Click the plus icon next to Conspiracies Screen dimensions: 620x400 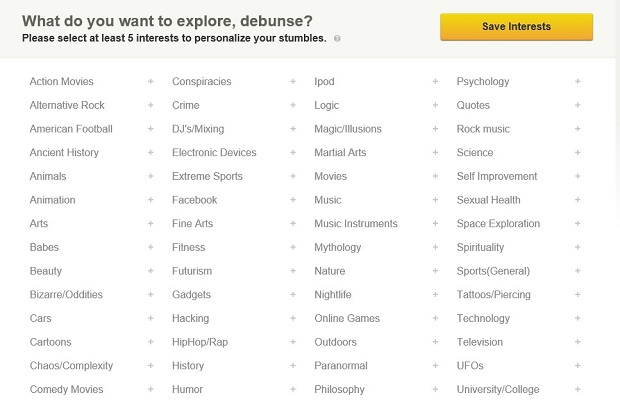pos(293,81)
